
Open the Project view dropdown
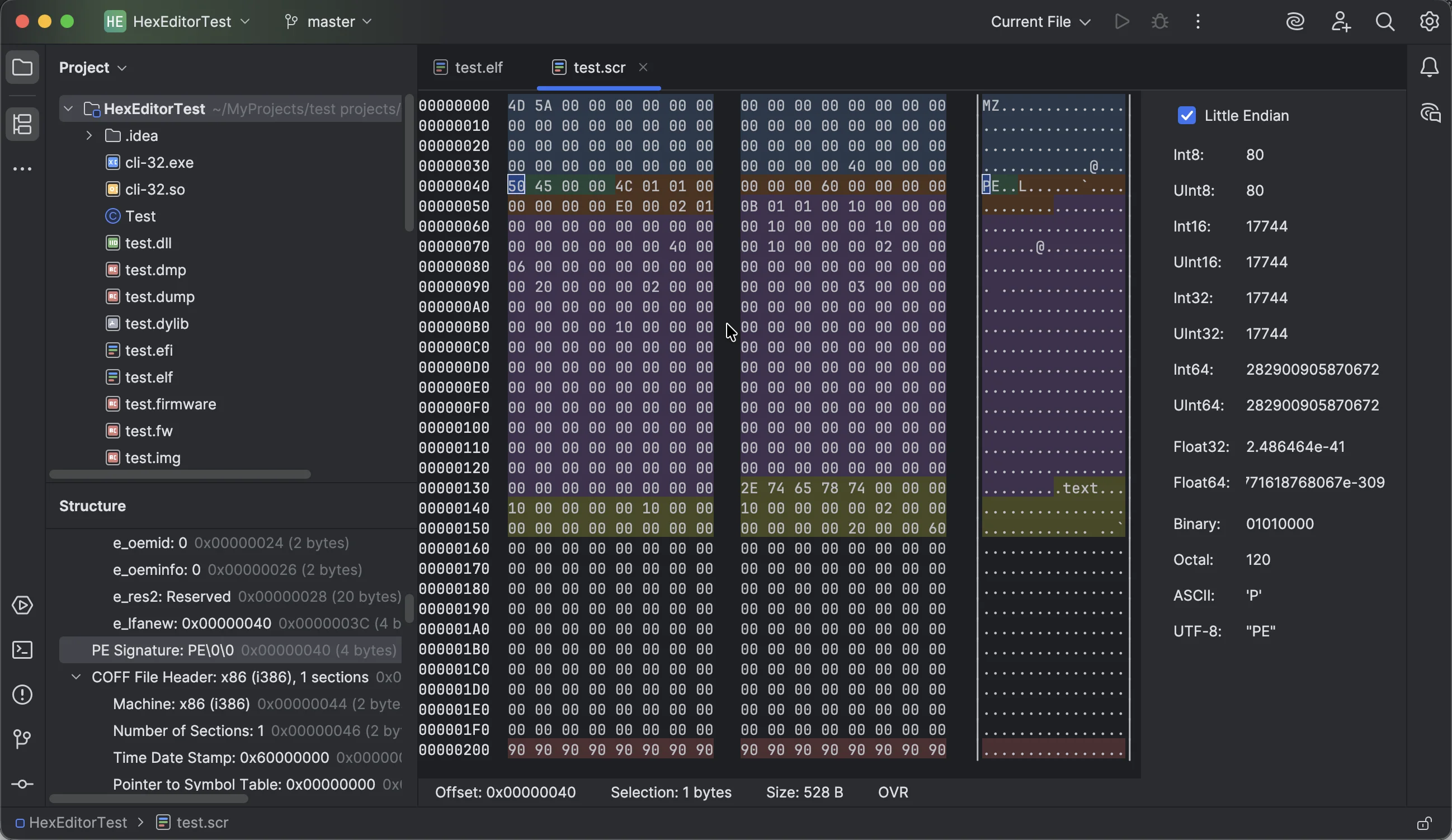(93, 68)
